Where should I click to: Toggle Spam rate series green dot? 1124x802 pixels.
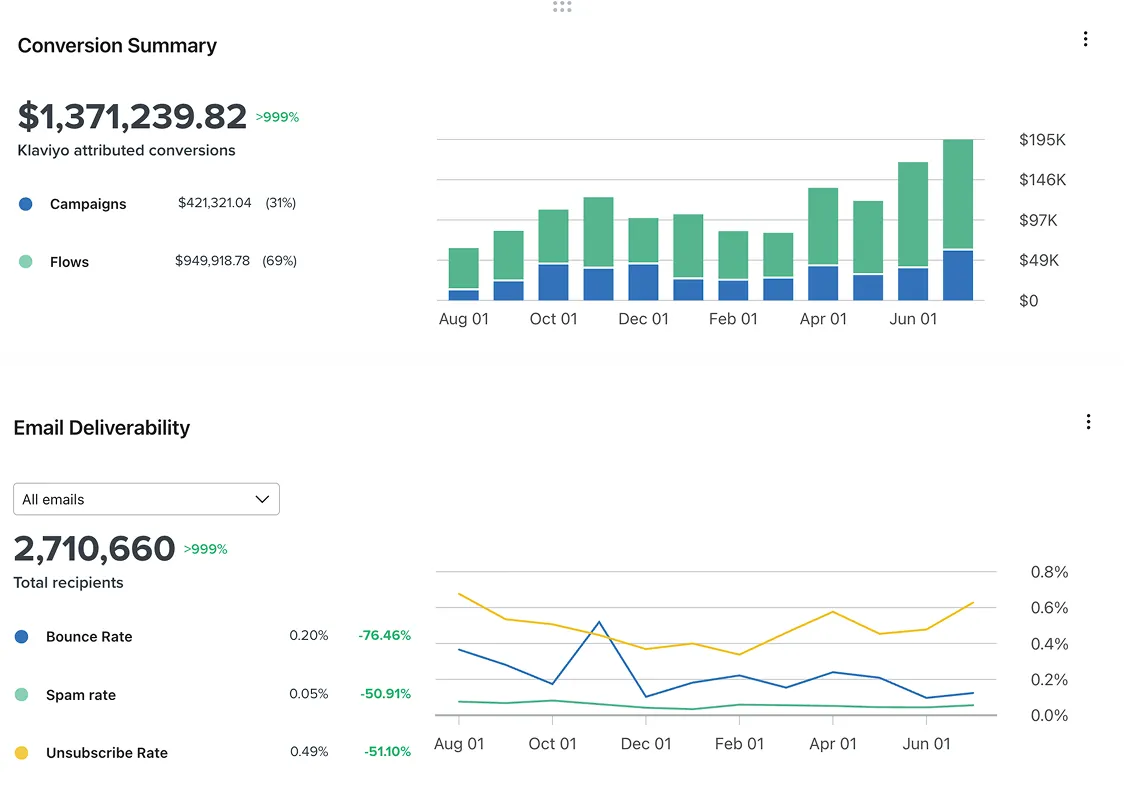(x=22, y=694)
